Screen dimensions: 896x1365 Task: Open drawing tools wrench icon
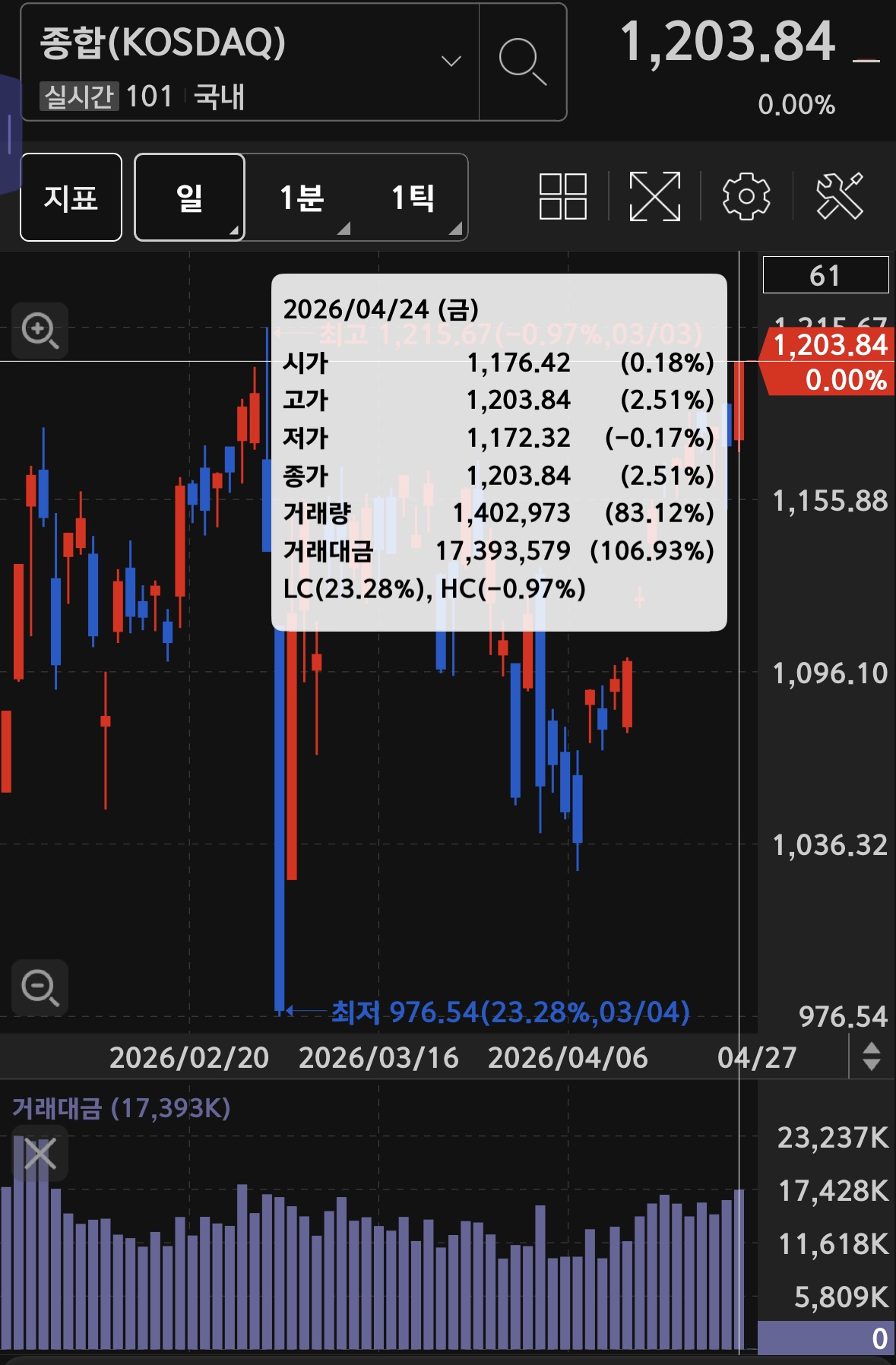(x=840, y=197)
